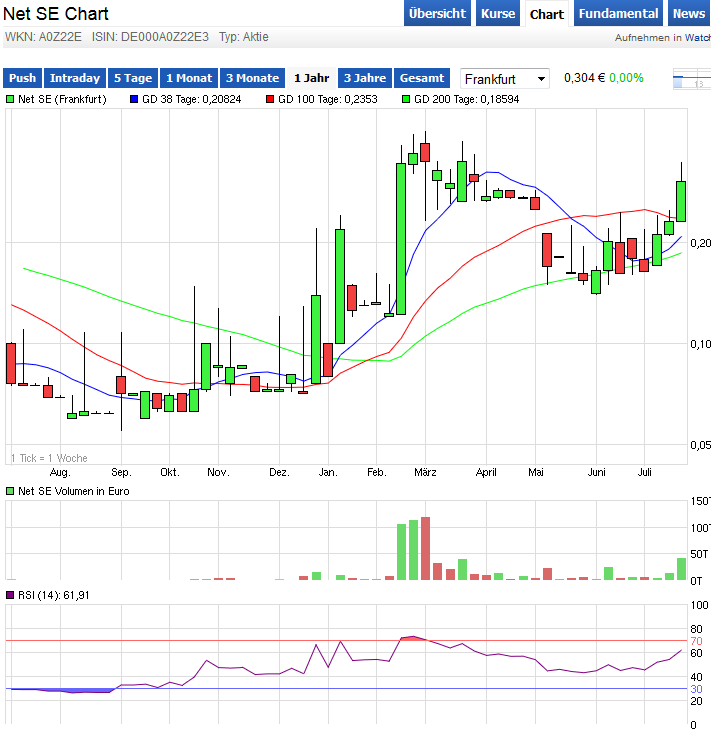Switch the chart to 1 Monat
The width and height of the screenshot is (711, 737).
point(189,78)
